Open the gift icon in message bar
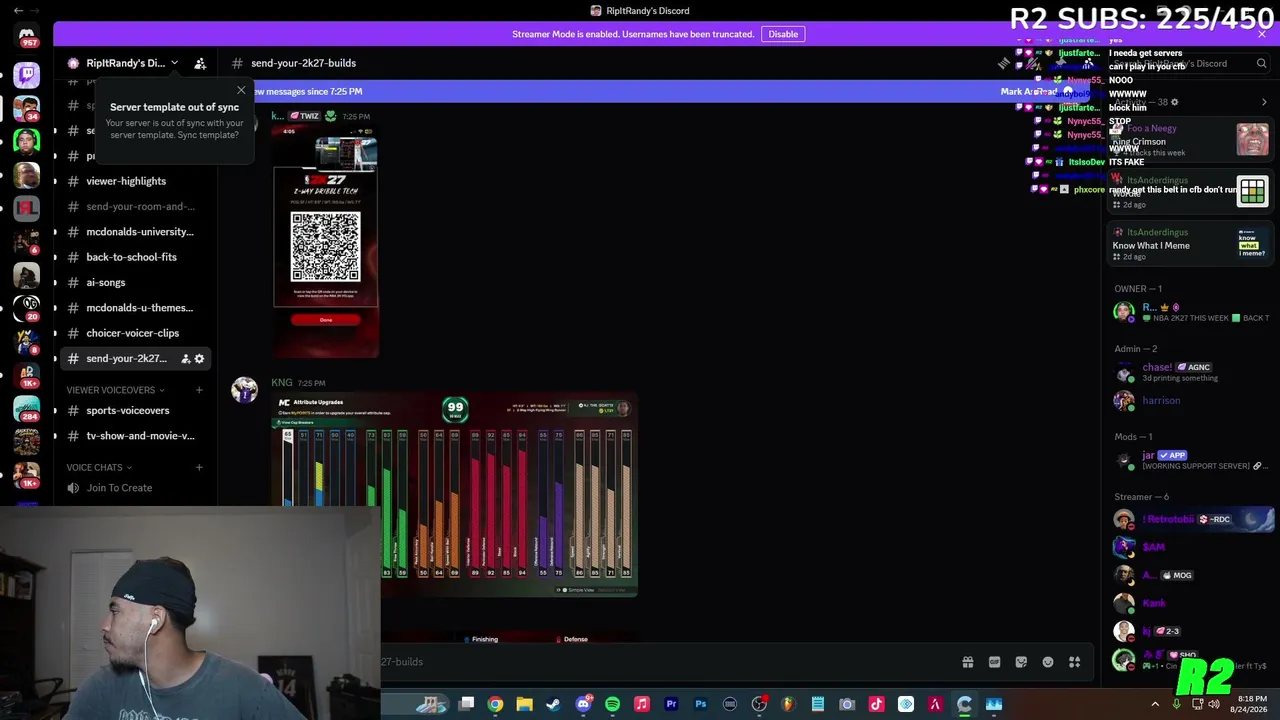This screenshot has height=720, width=1280. pyautogui.click(x=968, y=662)
